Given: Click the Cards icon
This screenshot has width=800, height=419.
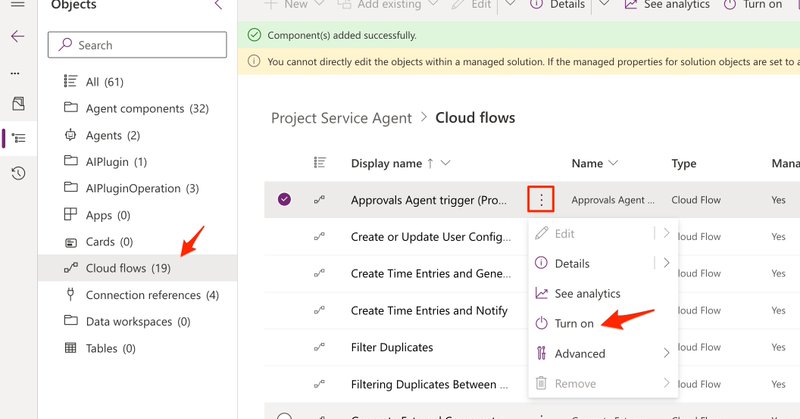Looking at the screenshot, I should click(71, 242).
